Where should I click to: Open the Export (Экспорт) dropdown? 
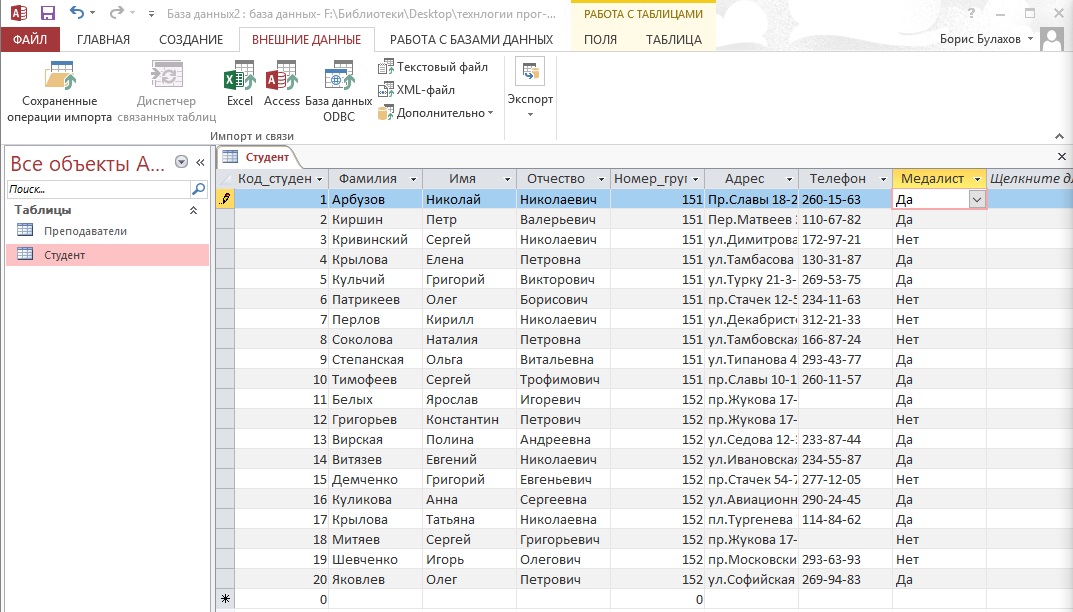(x=530, y=90)
